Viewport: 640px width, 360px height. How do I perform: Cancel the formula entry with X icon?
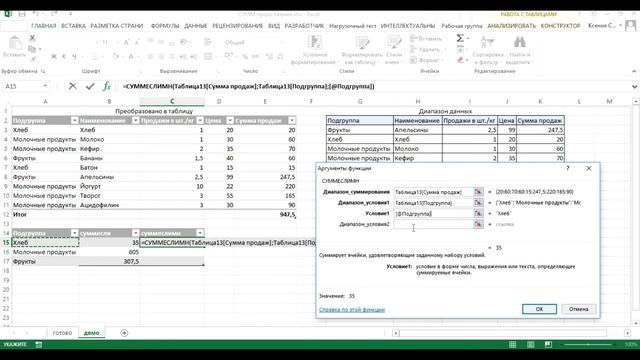73,86
